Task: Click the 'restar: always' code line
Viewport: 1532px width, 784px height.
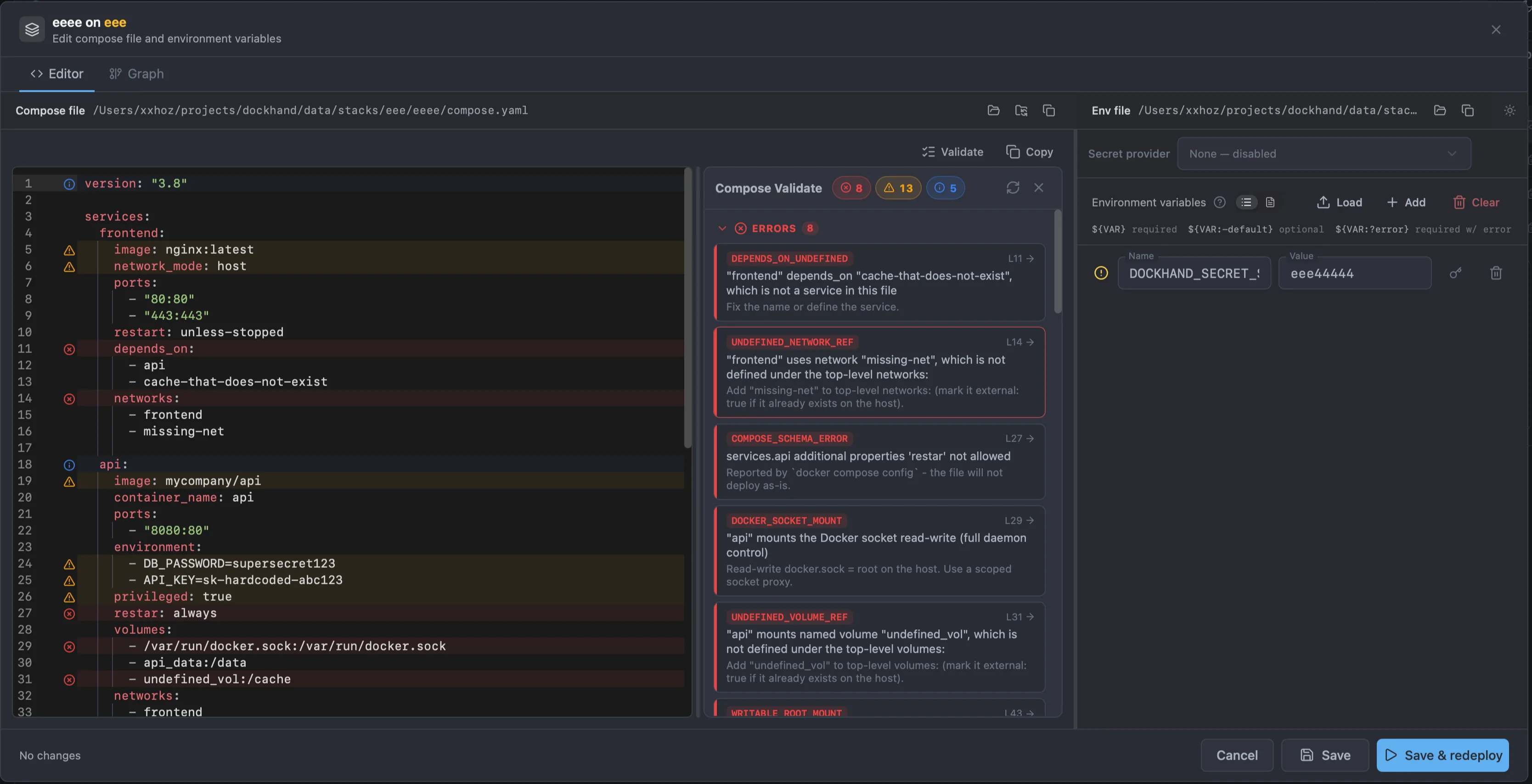Action: pyautogui.click(x=165, y=613)
